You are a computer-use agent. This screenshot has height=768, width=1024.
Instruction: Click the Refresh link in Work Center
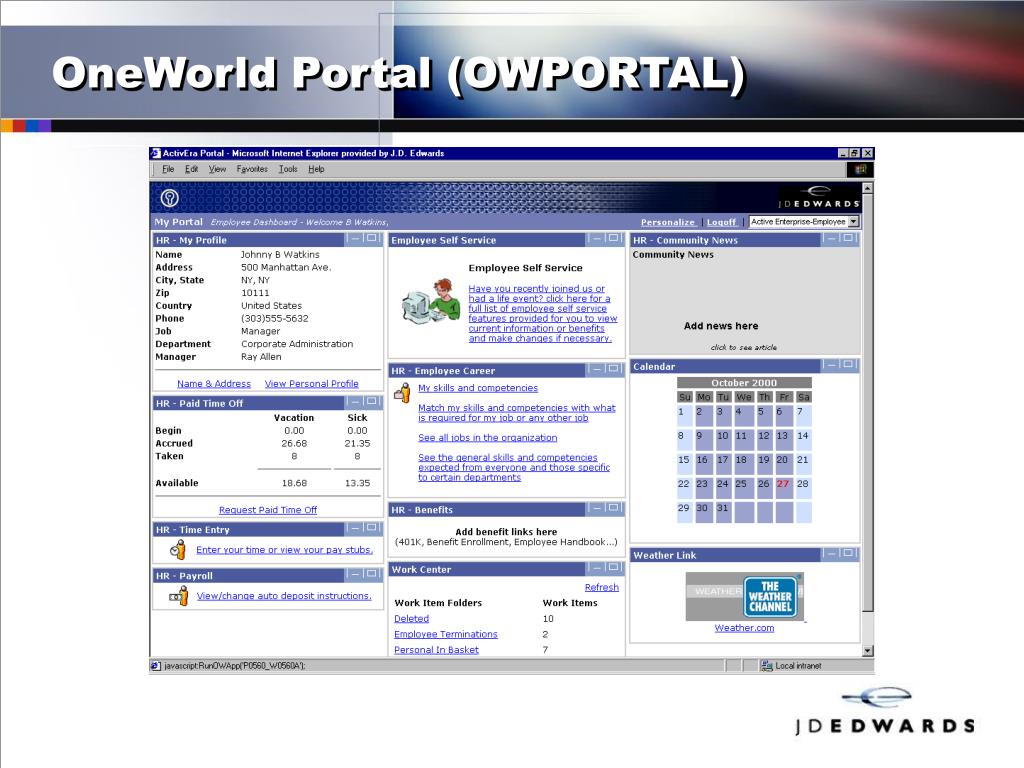pos(601,587)
